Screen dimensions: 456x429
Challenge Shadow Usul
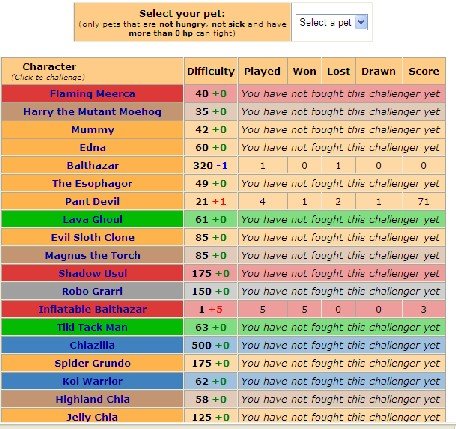93,274
